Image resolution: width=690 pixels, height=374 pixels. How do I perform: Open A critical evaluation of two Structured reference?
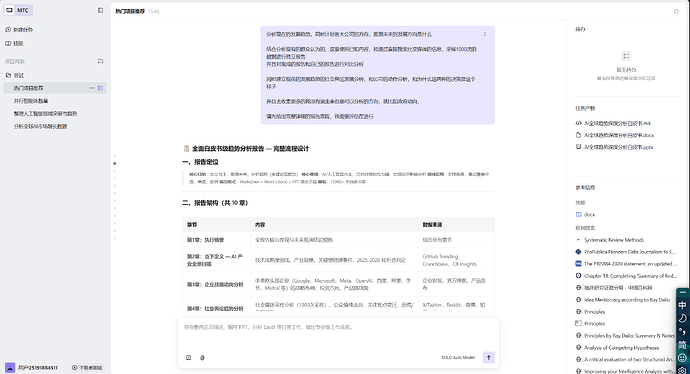coord(625,359)
